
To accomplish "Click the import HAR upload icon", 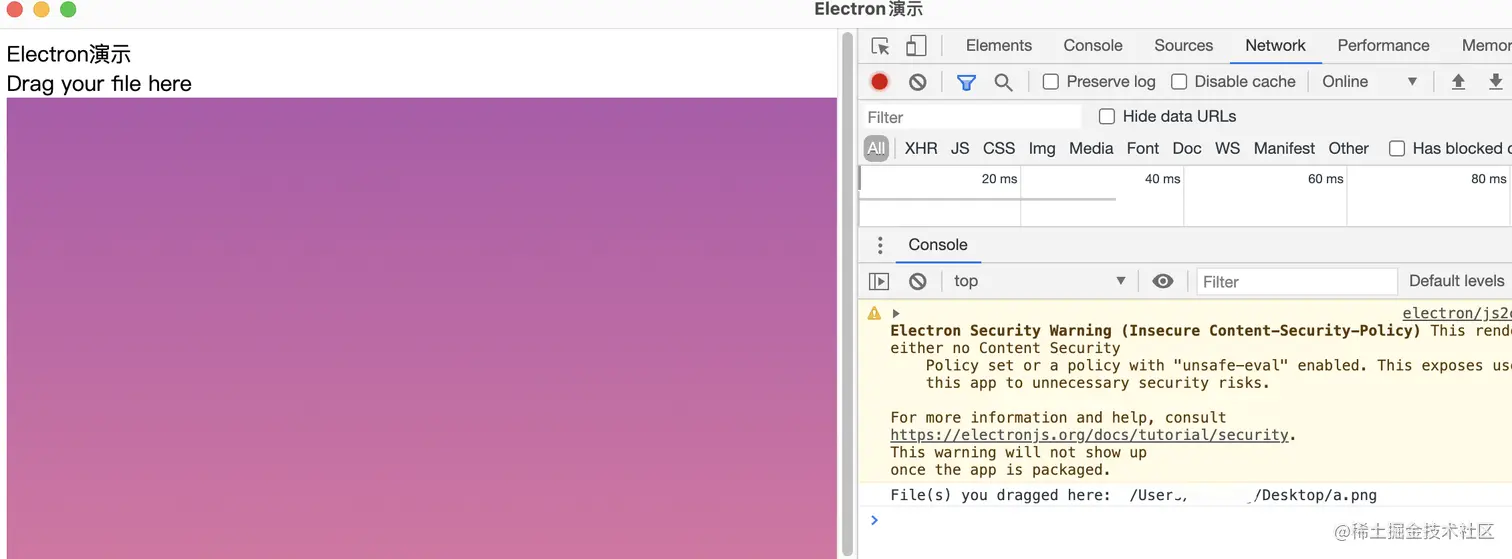I will (x=1458, y=82).
